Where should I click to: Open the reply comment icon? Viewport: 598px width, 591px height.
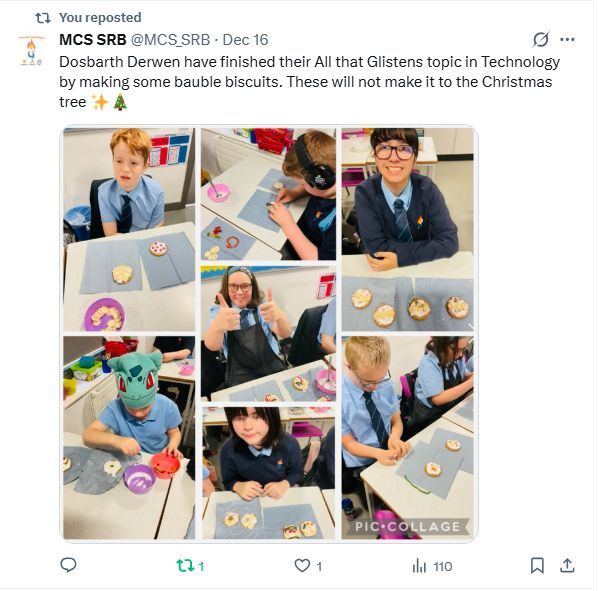point(69,565)
